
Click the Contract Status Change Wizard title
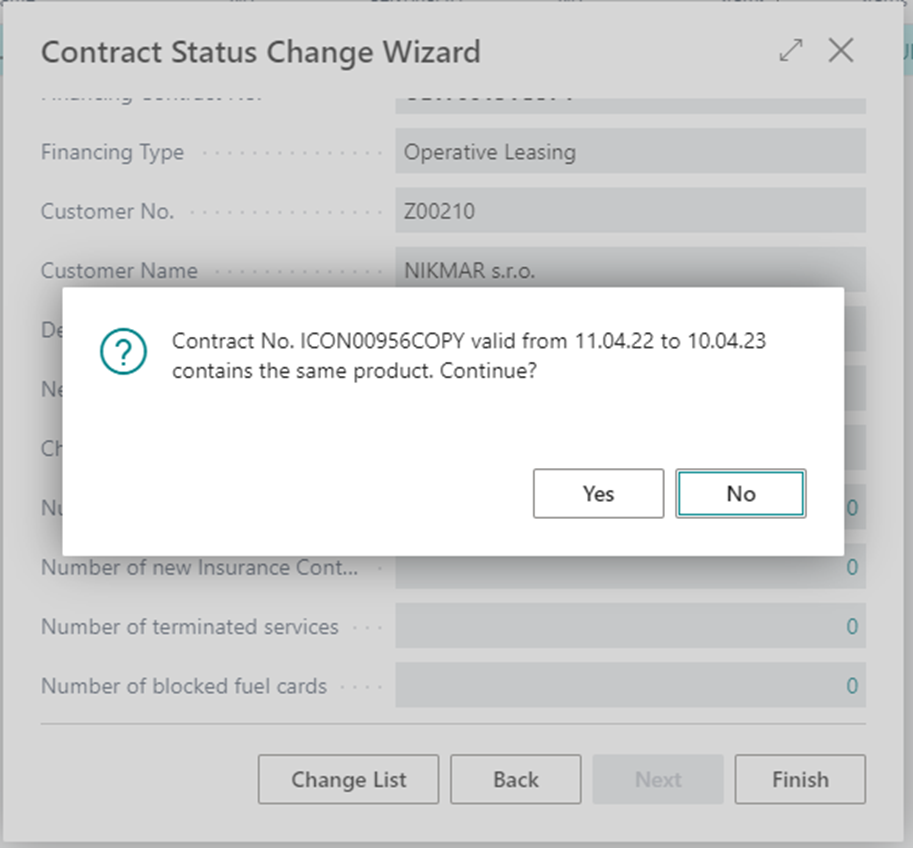(x=260, y=52)
